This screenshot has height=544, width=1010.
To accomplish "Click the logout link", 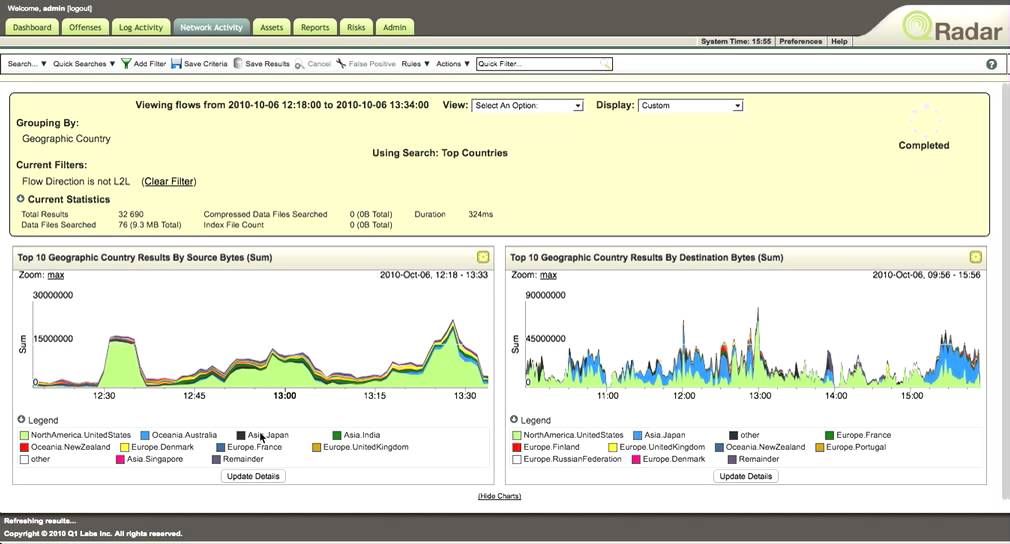I will (79, 8).
